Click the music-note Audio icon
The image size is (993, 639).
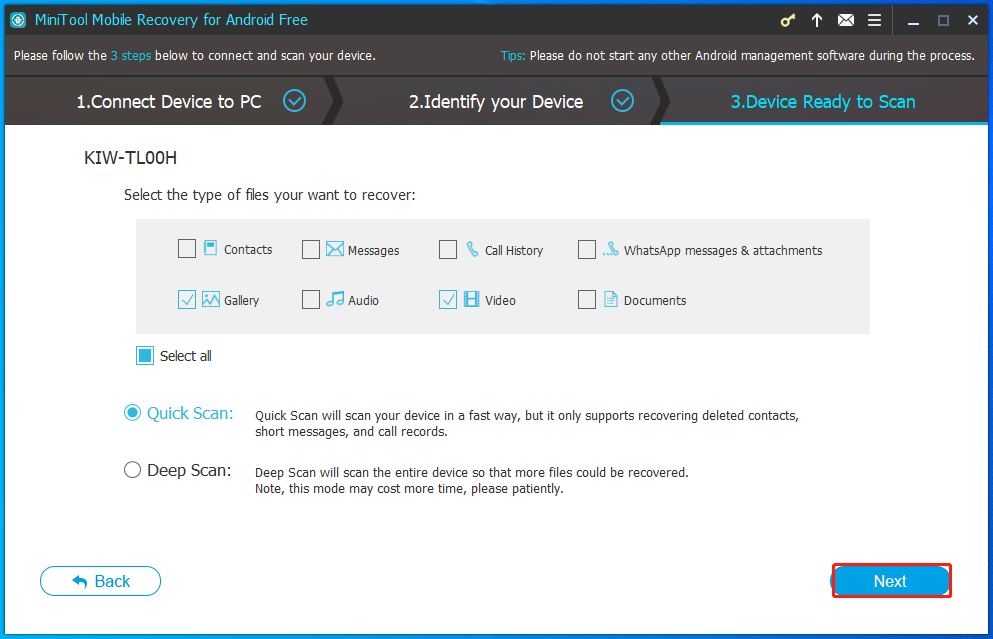(334, 299)
